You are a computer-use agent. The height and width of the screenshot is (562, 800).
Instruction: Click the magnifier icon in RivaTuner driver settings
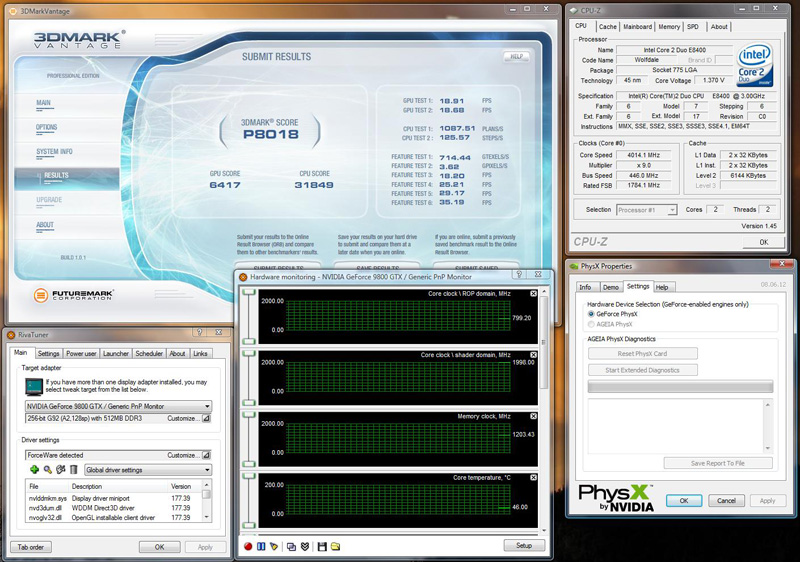click(47, 469)
